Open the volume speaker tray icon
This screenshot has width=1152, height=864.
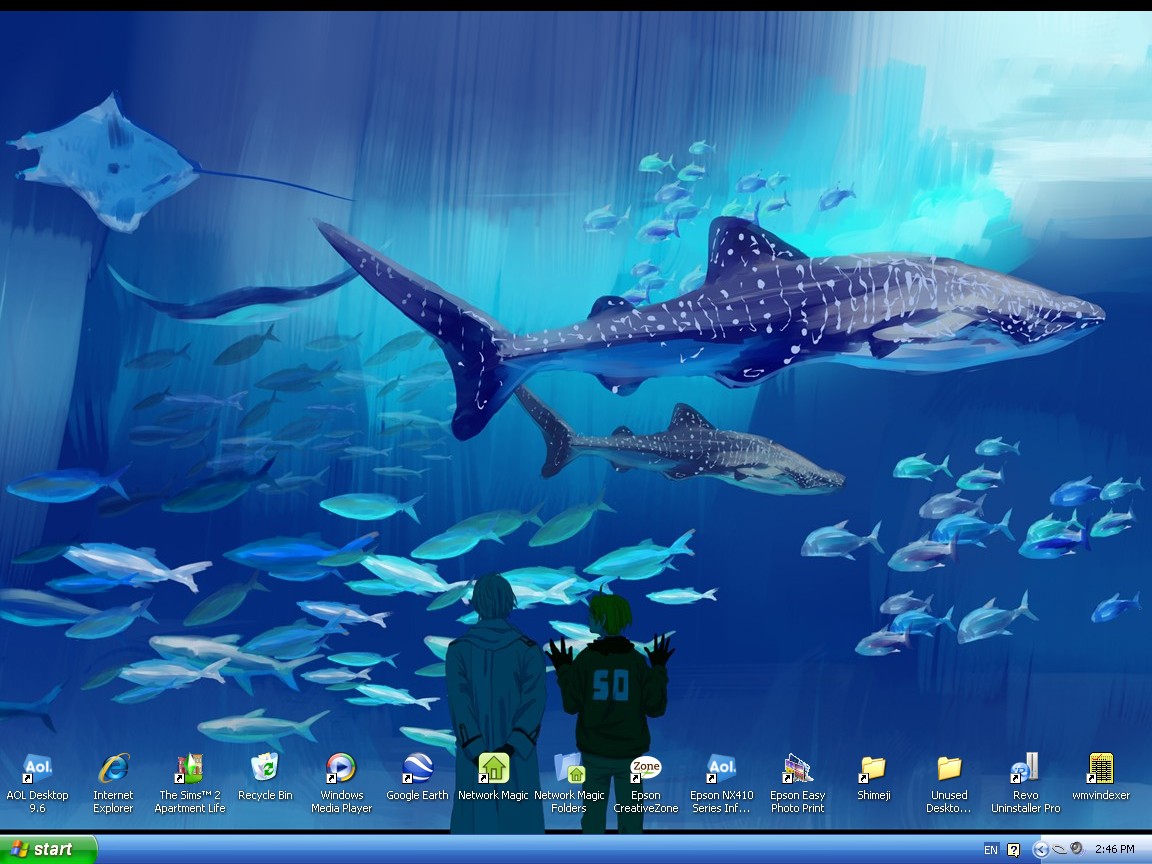pyautogui.click(x=1077, y=849)
